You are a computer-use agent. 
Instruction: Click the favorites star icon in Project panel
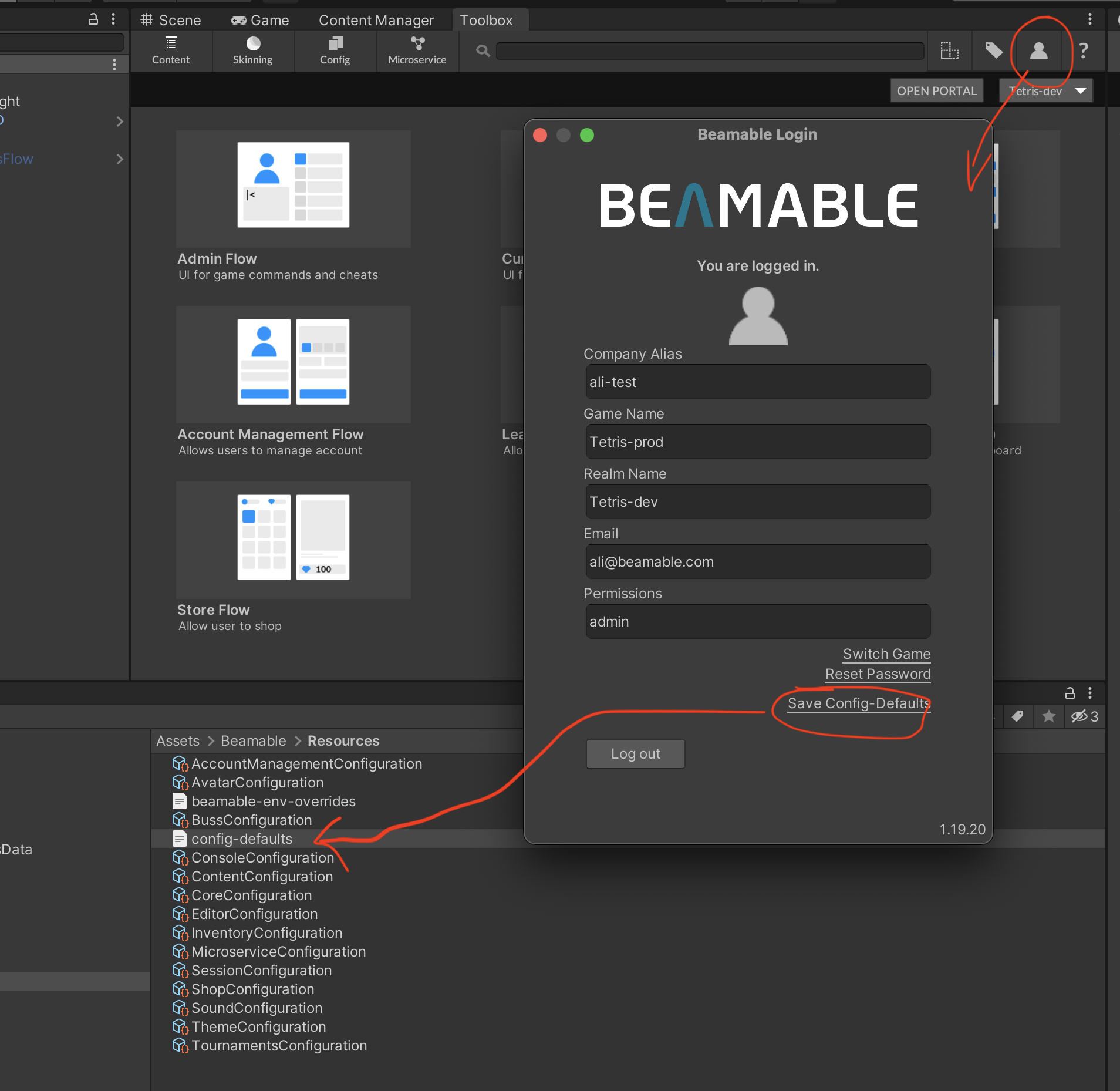[1048, 716]
